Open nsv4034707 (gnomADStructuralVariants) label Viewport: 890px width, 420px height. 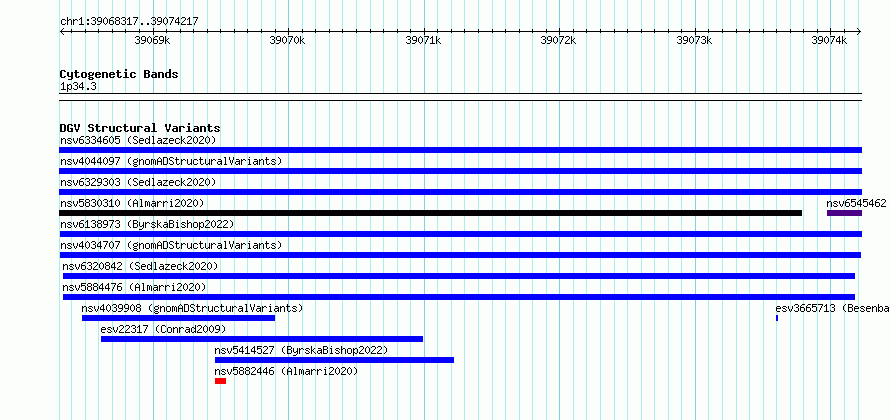pyautogui.click(x=171, y=245)
